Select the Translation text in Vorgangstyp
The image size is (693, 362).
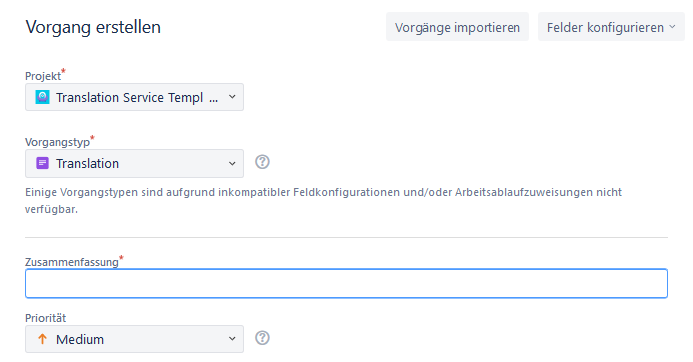88,164
